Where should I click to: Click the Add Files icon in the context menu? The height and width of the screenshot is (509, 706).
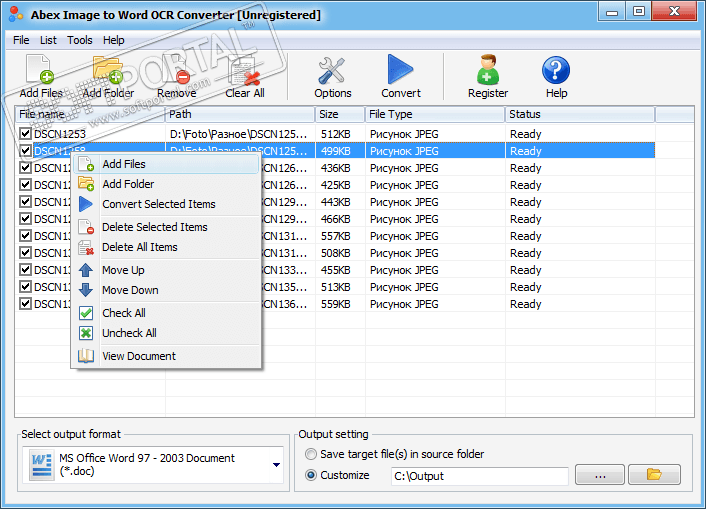coord(86,164)
